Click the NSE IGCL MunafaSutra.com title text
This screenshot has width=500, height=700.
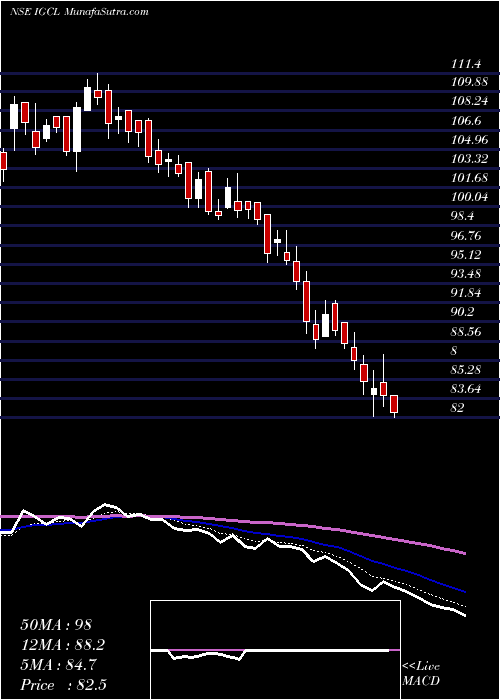coord(79,12)
